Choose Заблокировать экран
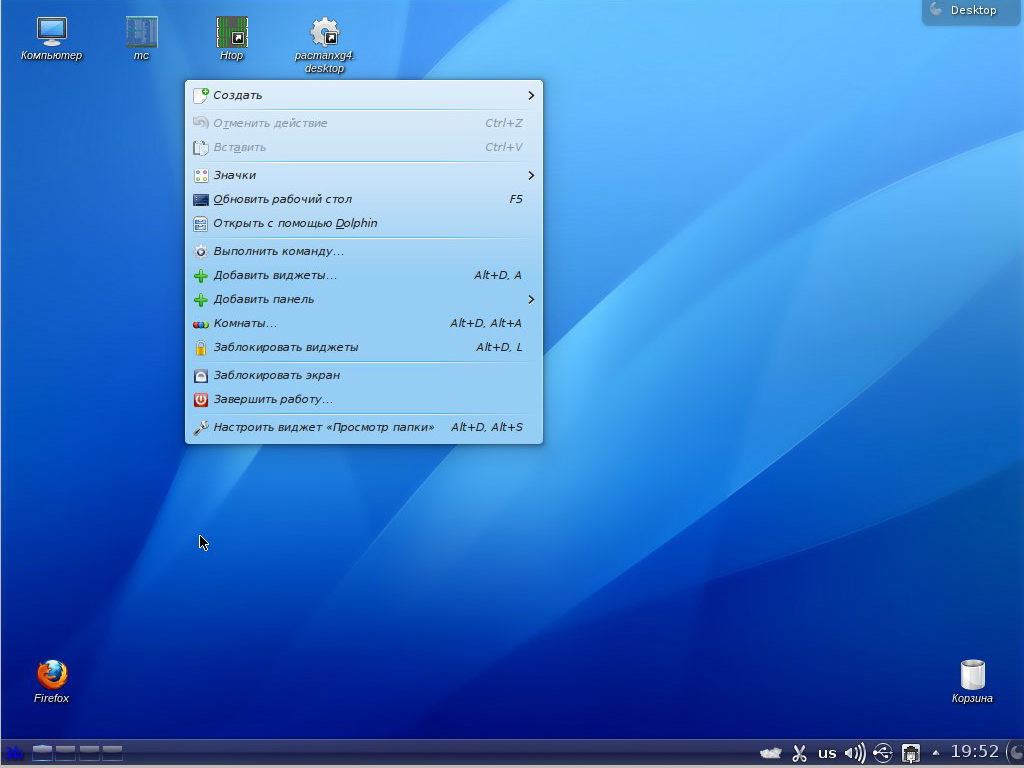The image size is (1024, 768). point(364,376)
